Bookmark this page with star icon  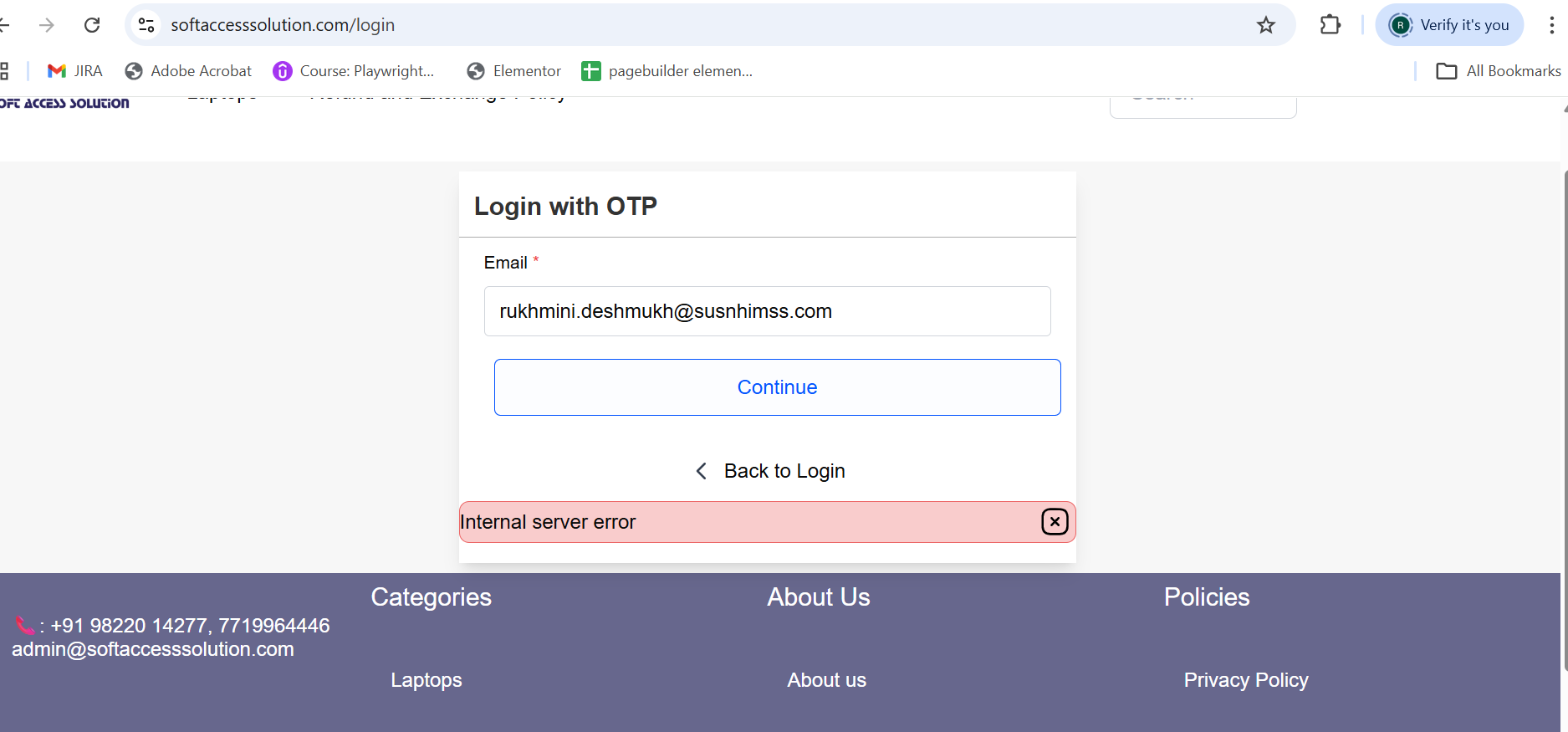tap(1266, 25)
